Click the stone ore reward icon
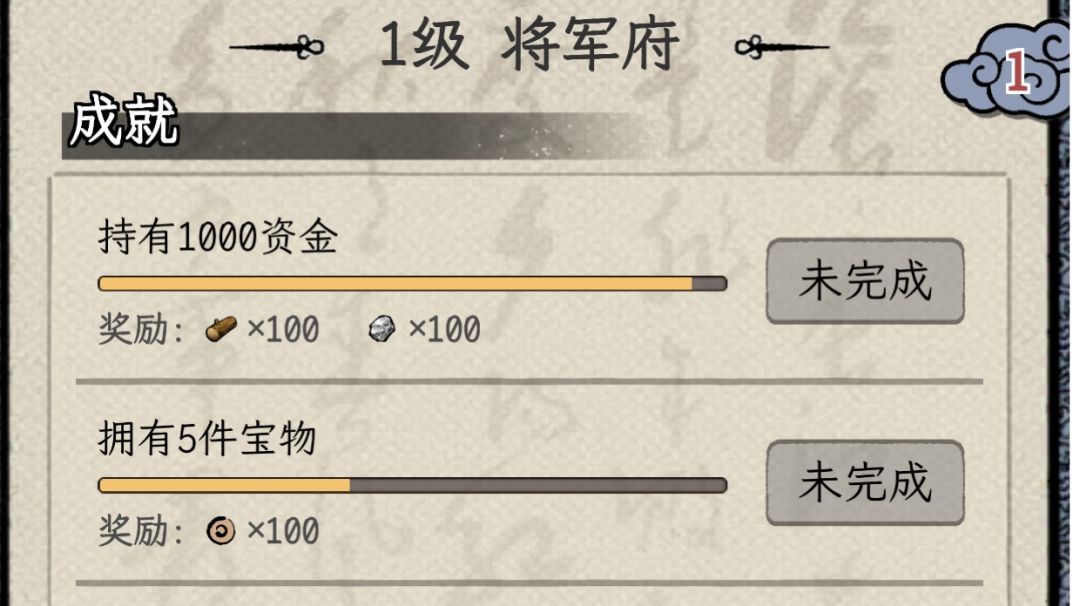 [x=383, y=328]
